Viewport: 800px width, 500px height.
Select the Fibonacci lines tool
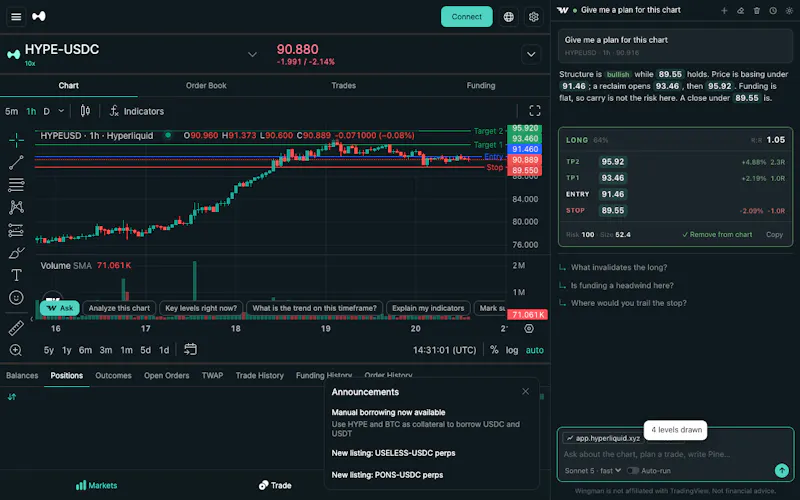click(16, 185)
